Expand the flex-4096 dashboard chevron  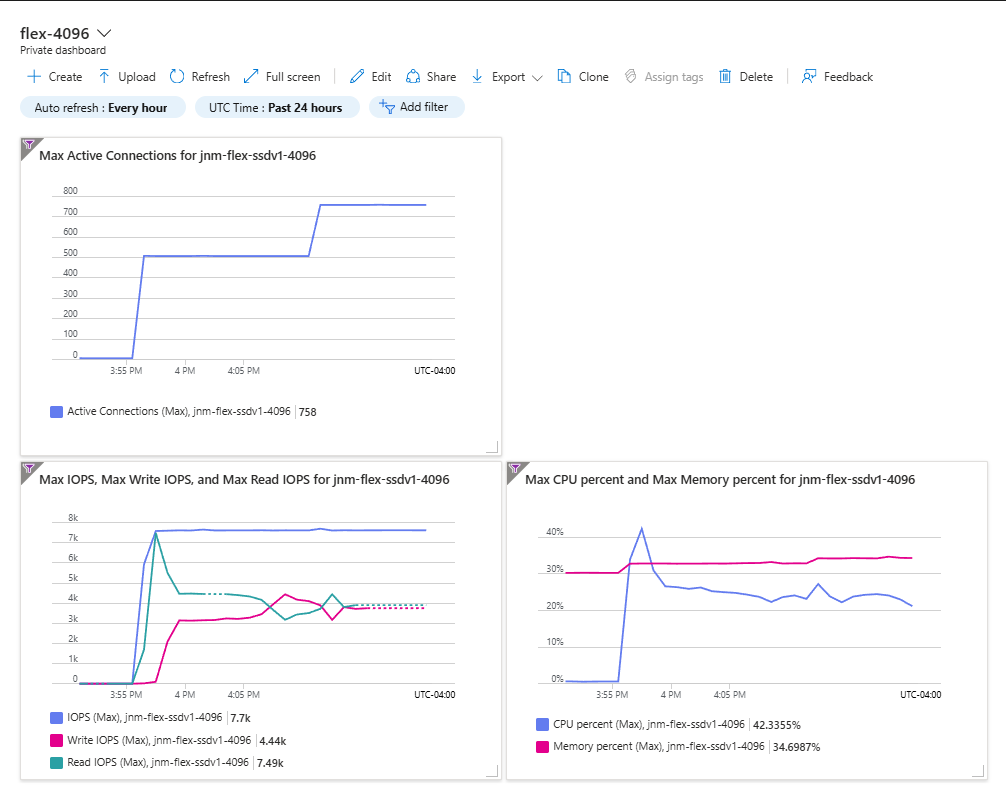[104, 33]
